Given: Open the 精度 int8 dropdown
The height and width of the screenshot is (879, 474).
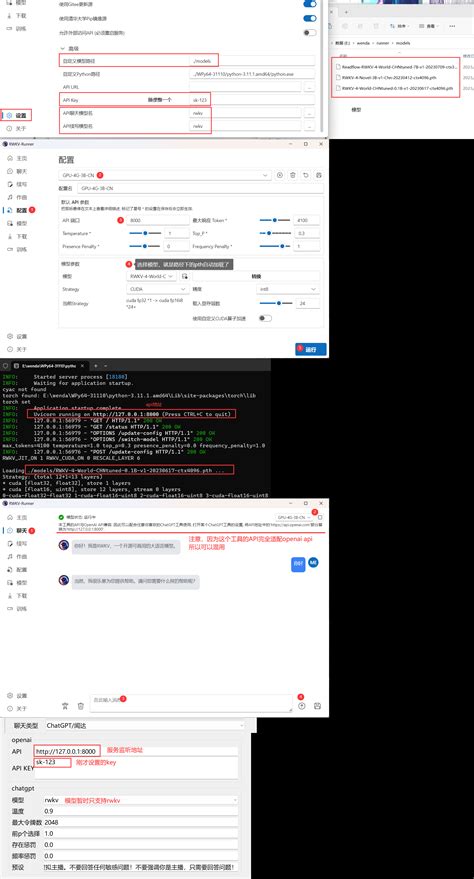Looking at the screenshot, I should (288, 289).
